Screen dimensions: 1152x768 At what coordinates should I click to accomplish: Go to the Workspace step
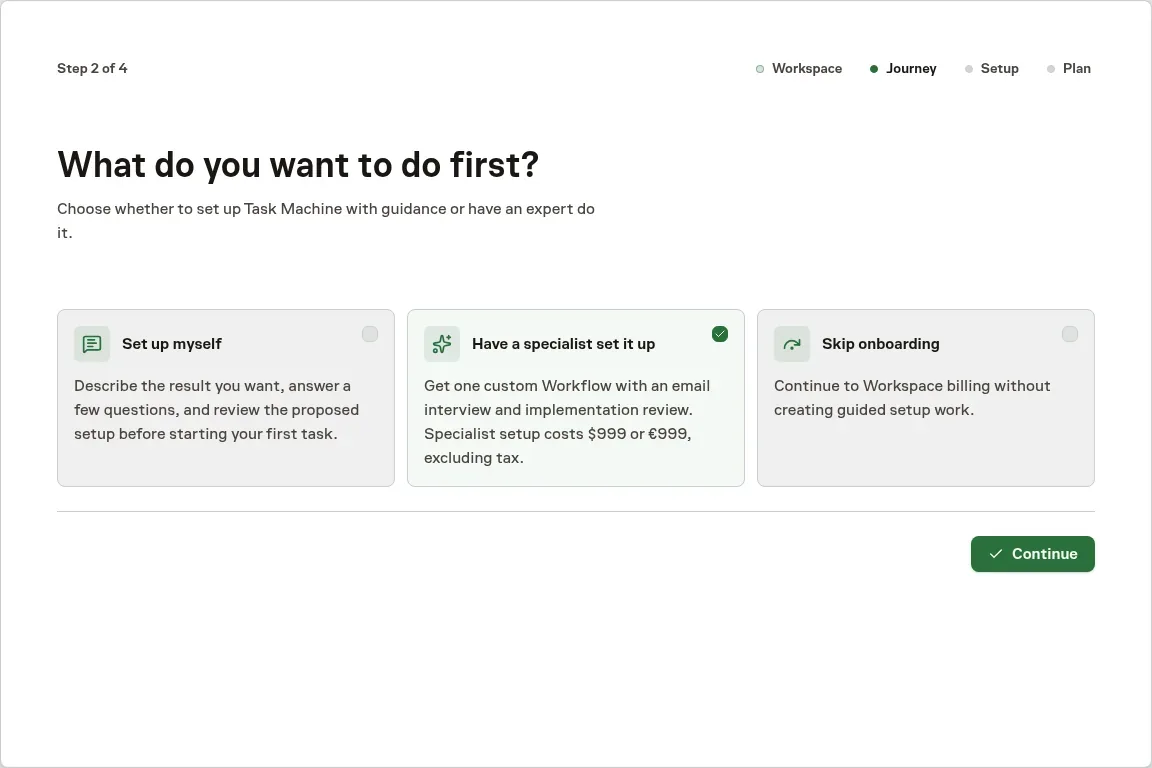click(799, 68)
